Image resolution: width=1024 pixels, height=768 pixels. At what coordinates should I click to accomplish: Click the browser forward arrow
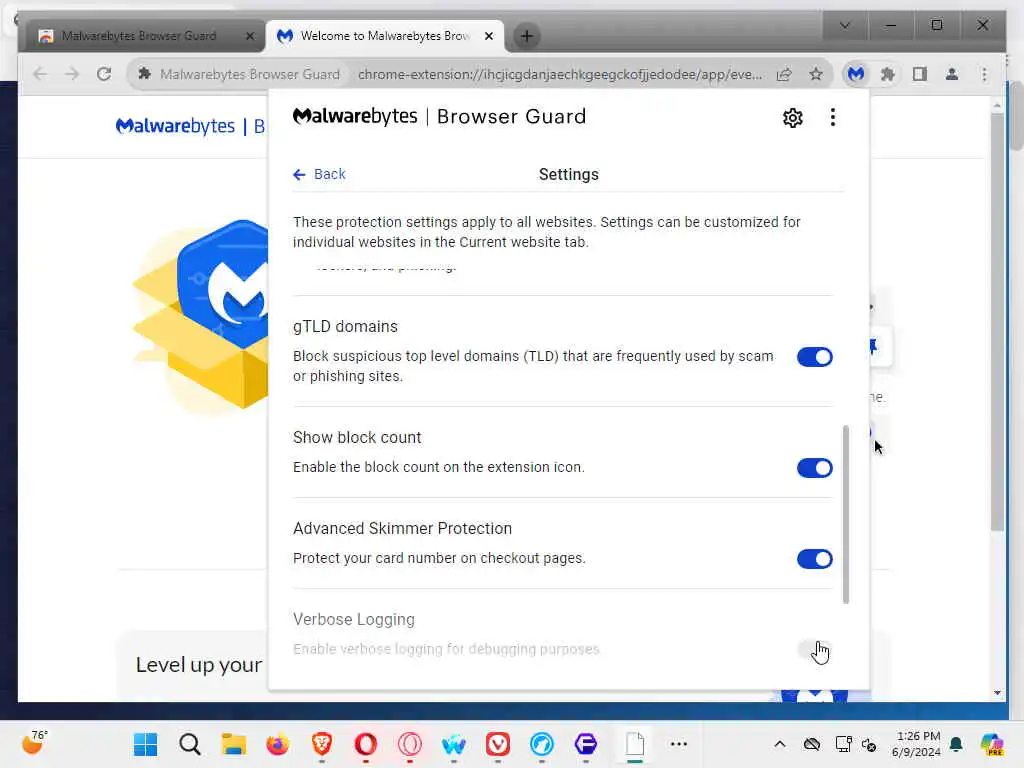point(72,74)
